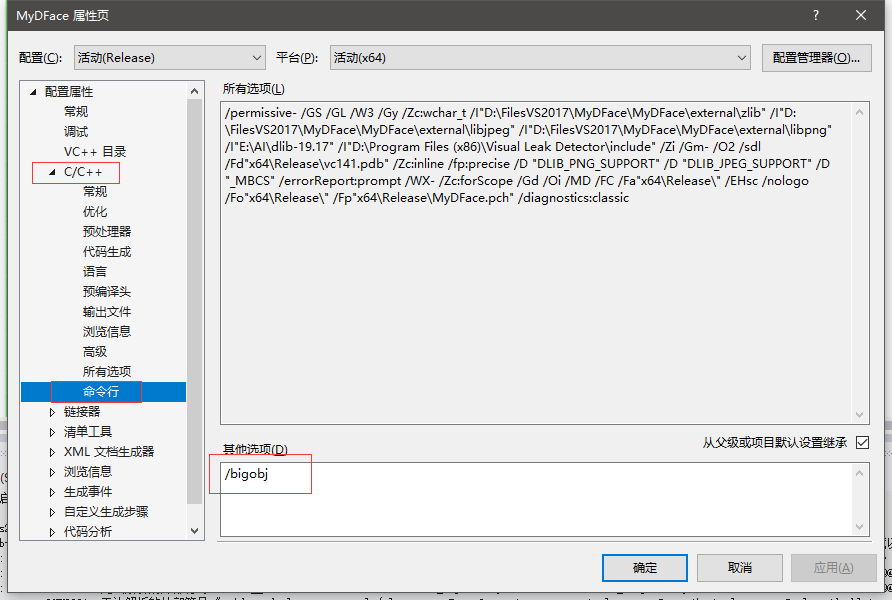Viewport: 892px width, 600px height.
Task: Select 浏览信息 under C/C++
Action: (x=107, y=332)
